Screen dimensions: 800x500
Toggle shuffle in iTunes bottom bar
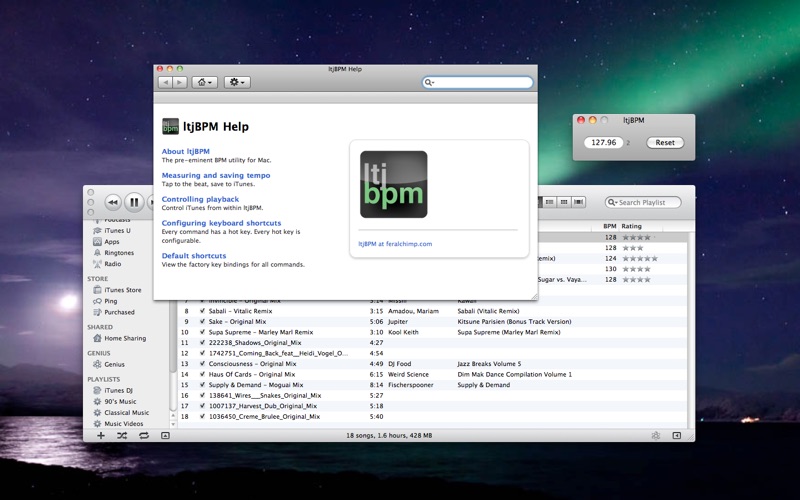[122, 436]
